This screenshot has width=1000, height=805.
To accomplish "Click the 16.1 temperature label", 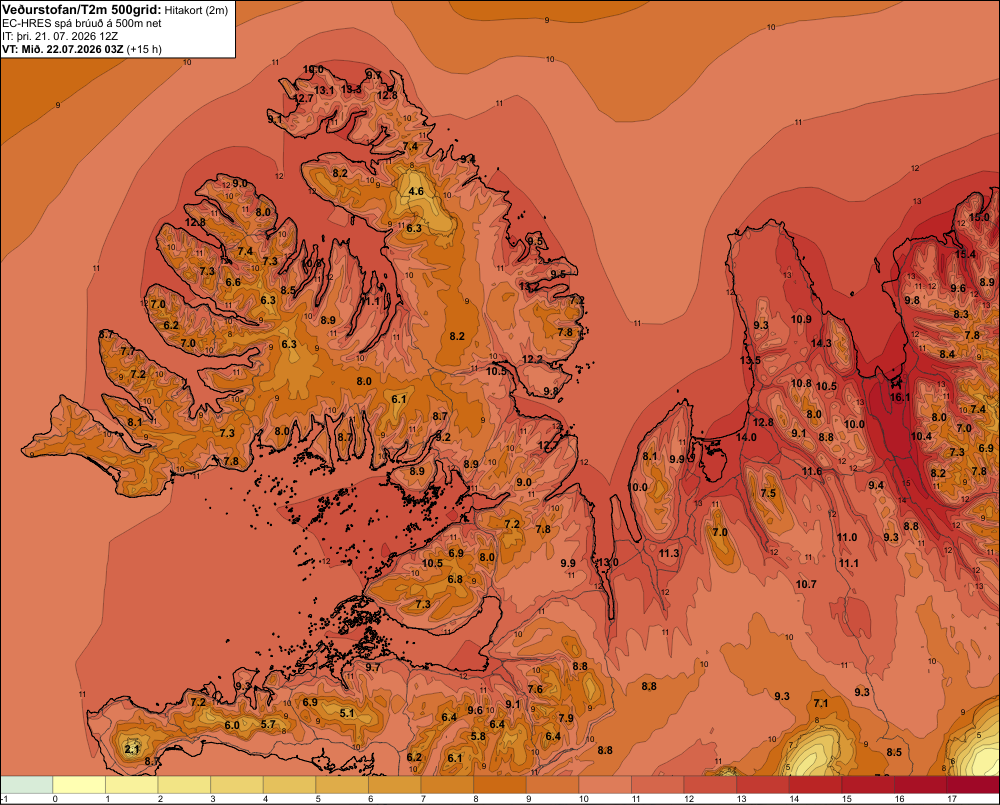I will pyautogui.click(x=900, y=397).
